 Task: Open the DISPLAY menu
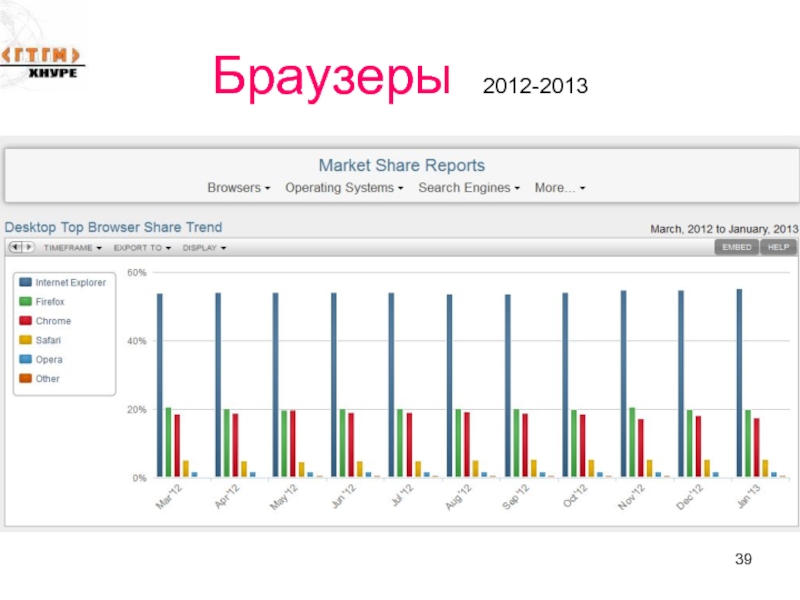pos(203,247)
